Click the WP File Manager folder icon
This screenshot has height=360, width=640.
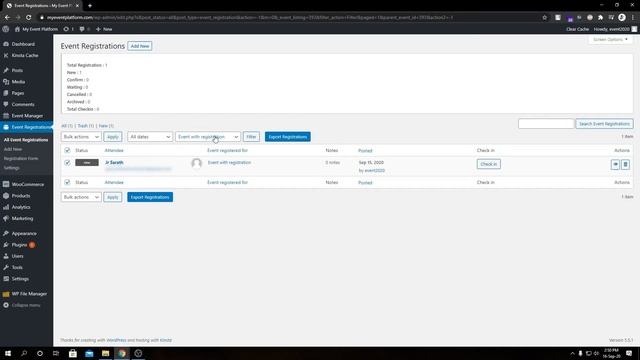click(6, 294)
